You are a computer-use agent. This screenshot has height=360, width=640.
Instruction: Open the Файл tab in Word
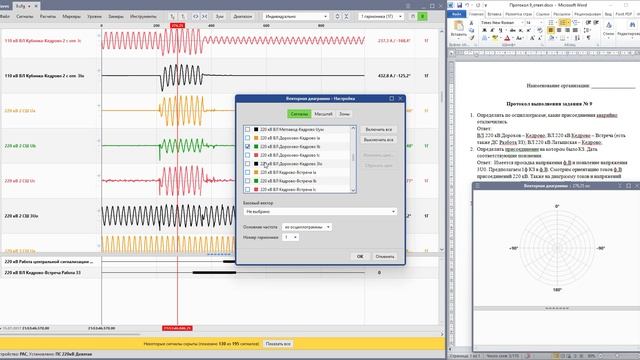click(x=456, y=14)
